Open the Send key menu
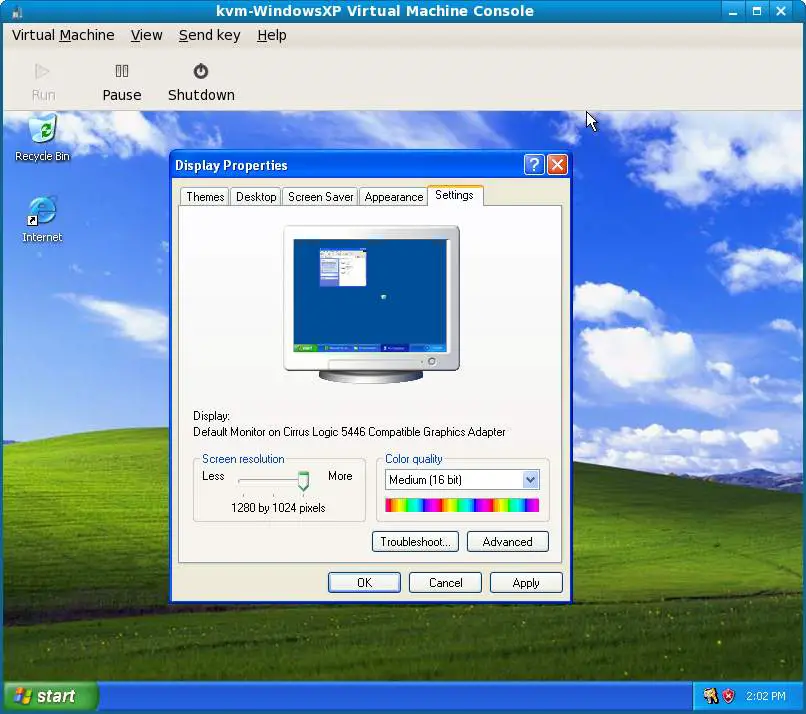This screenshot has width=806, height=714. click(209, 35)
